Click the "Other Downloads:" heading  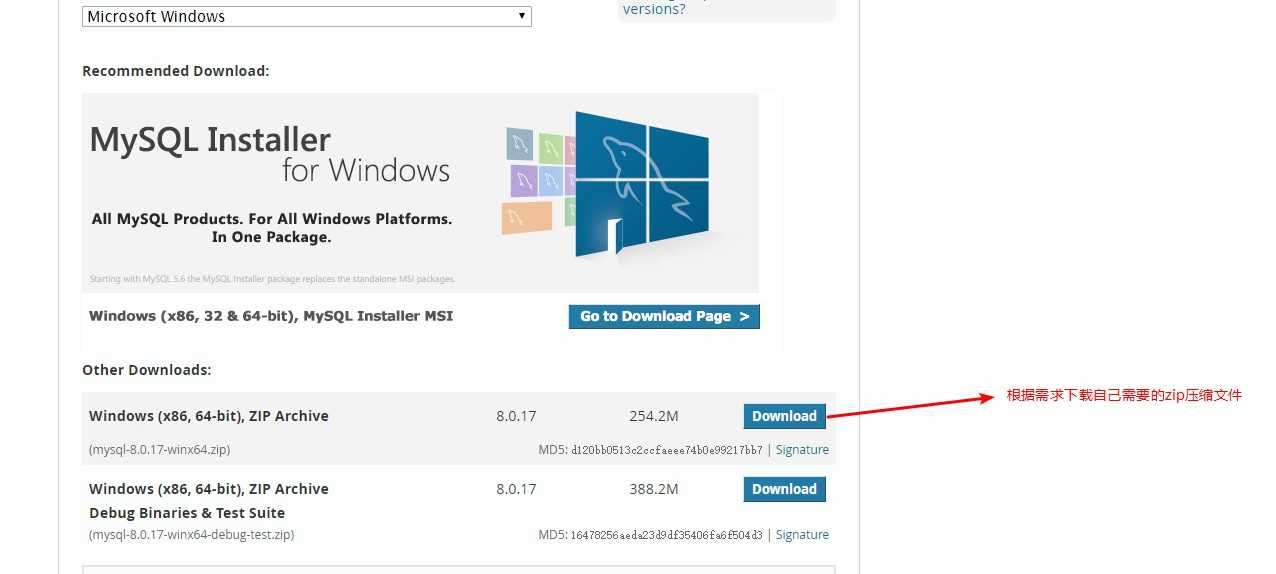click(x=147, y=370)
